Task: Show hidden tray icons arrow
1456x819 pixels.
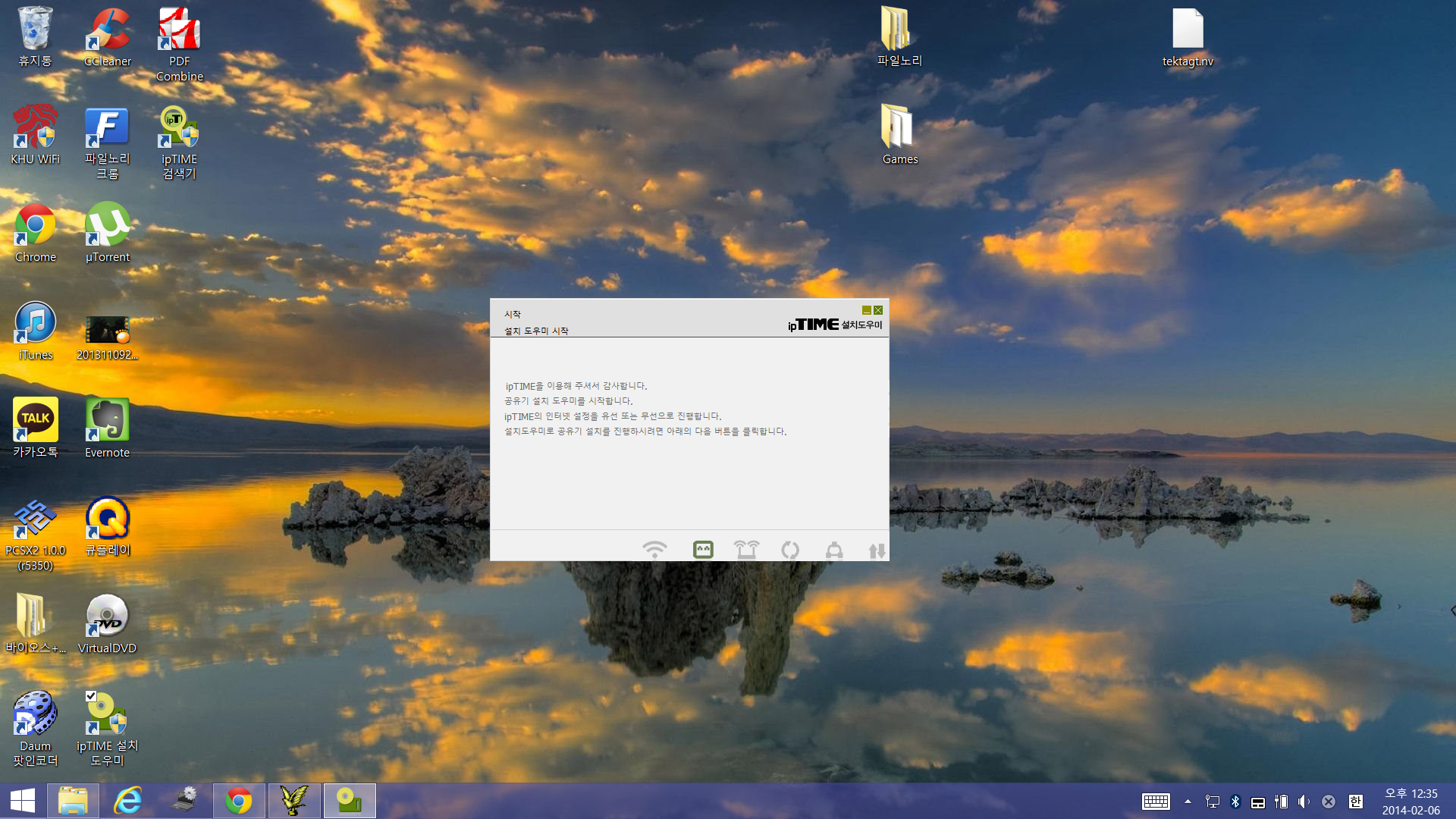Action: tap(1188, 802)
